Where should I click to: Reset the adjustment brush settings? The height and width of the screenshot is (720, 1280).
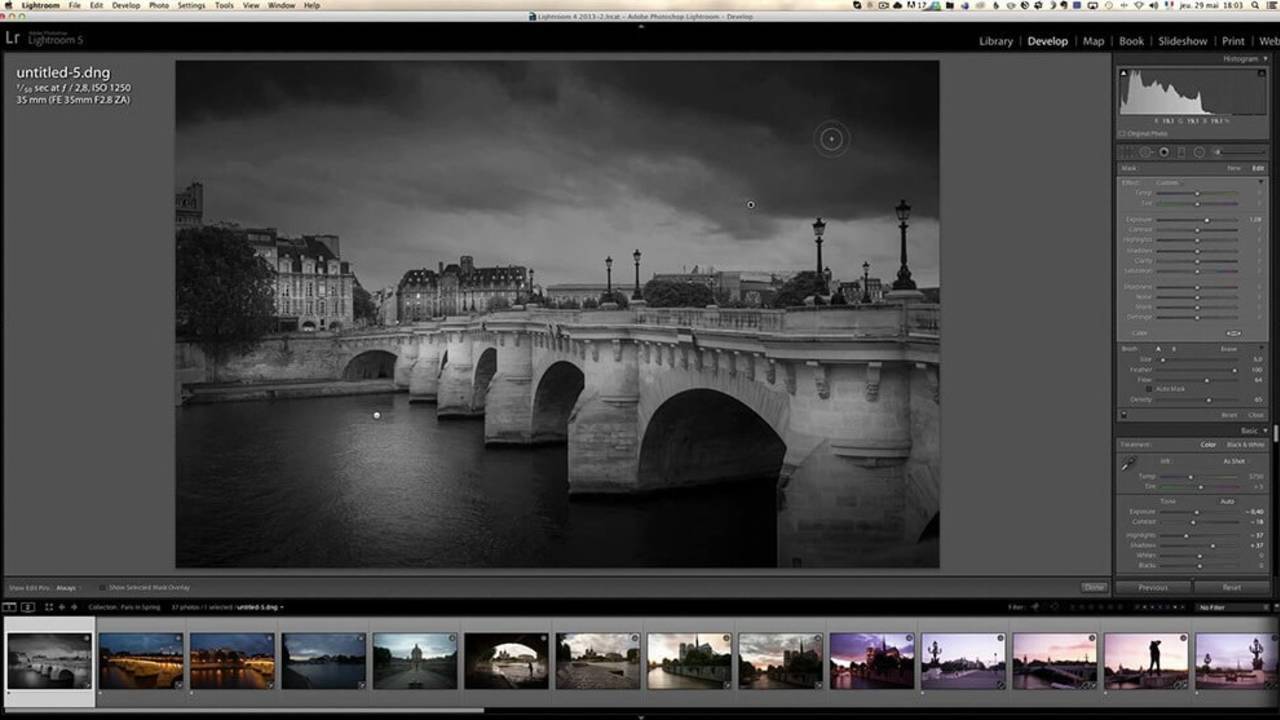click(1229, 415)
